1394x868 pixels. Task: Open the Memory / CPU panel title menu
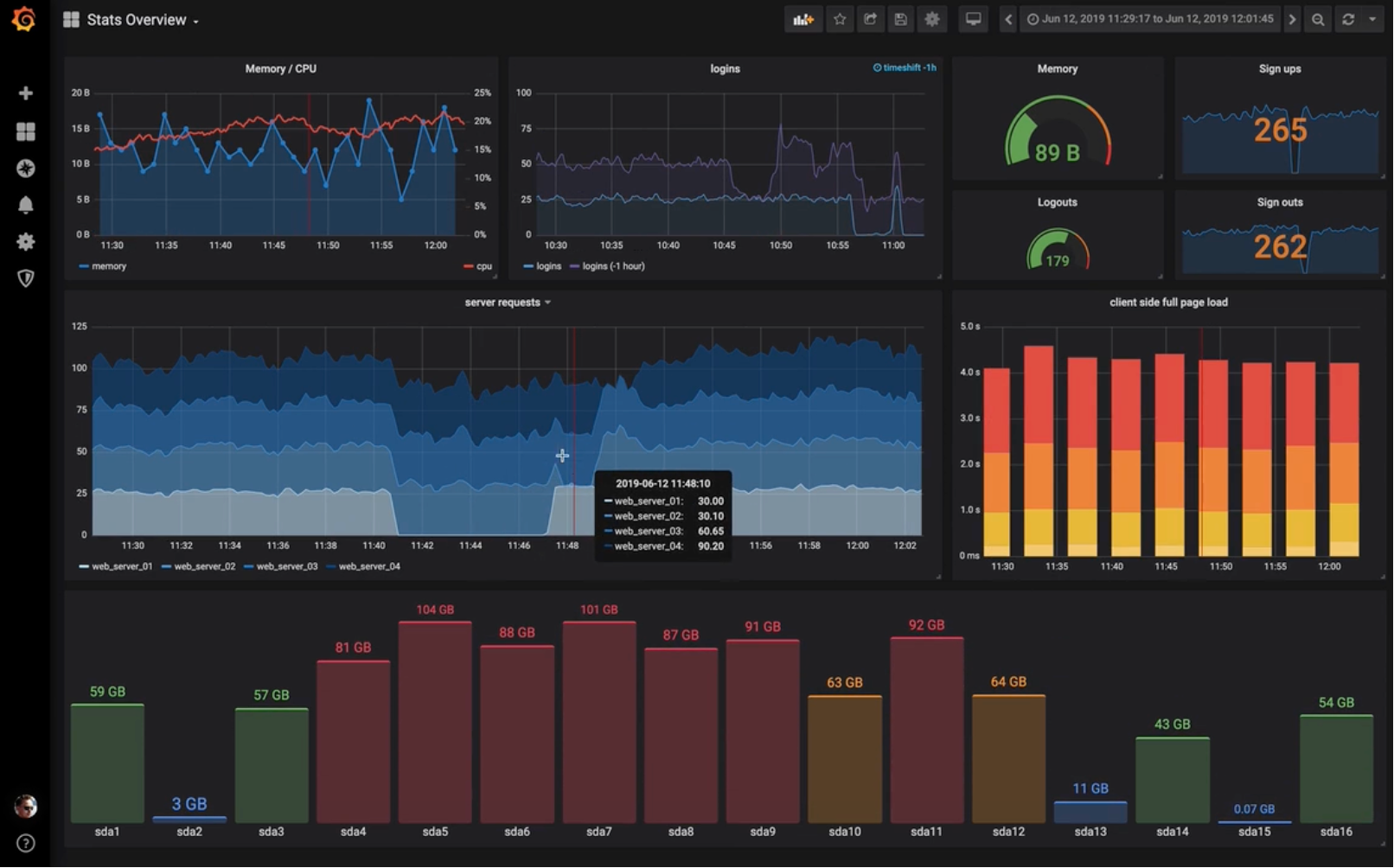280,69
